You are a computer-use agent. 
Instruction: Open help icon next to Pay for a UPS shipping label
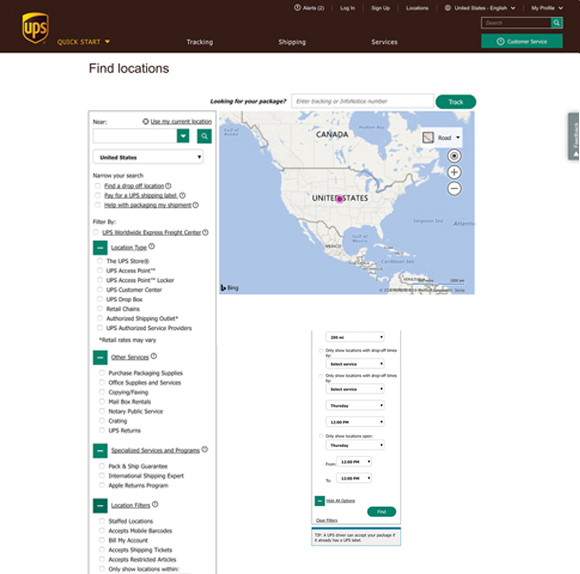coord(182,195)
